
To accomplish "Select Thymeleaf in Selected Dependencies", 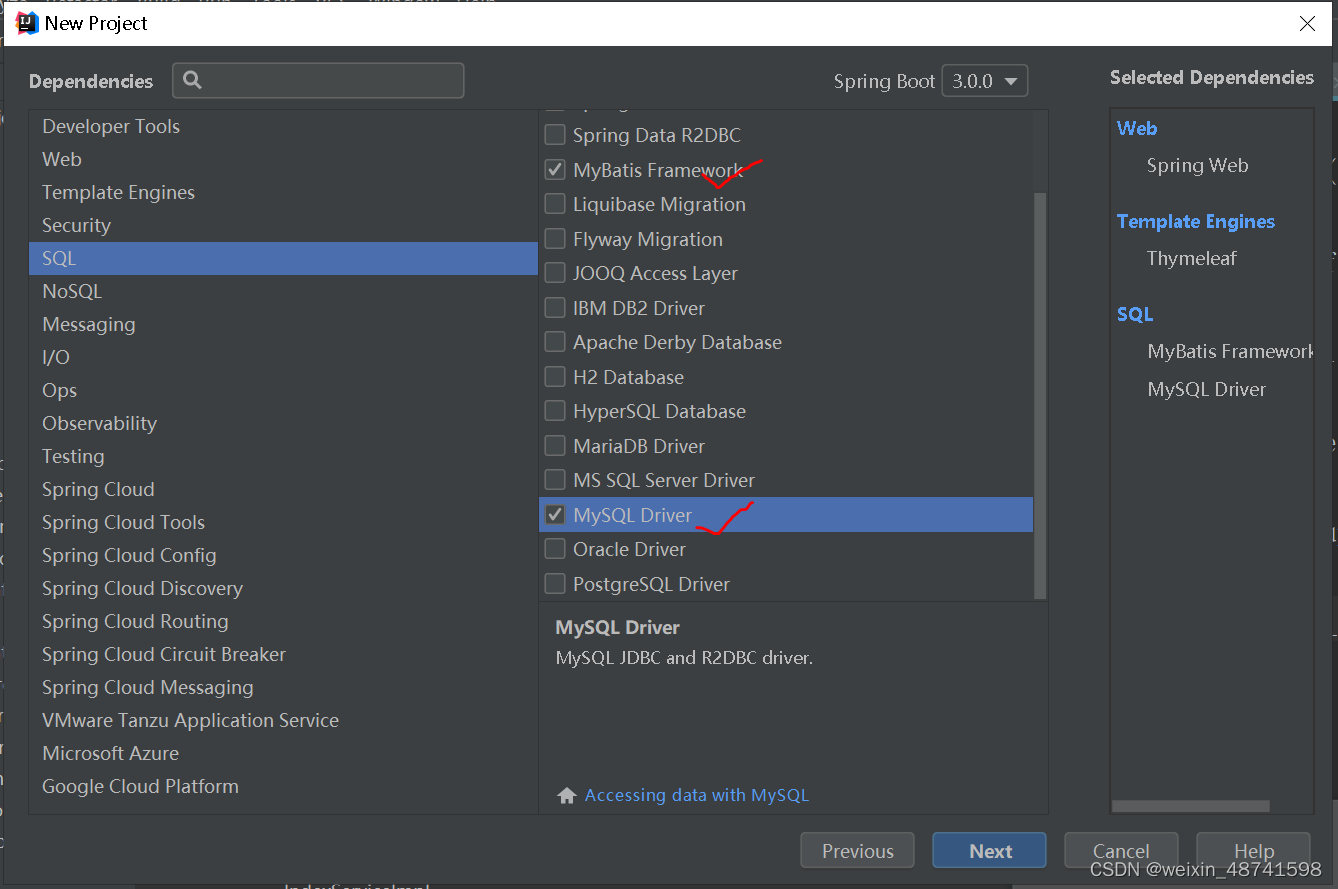I will (1192, 258).
